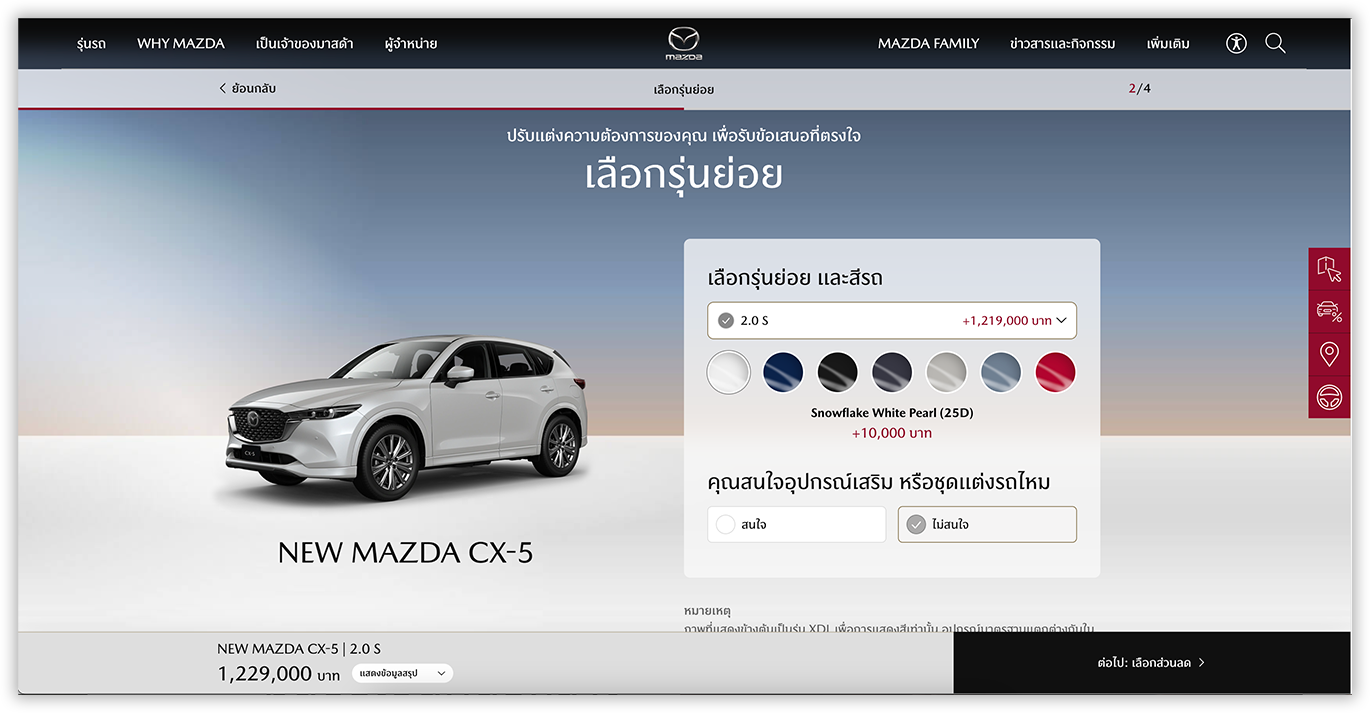
Task: Open the WHY MAZDA menu
Action: pyautogui.click(x=181, y=44)
